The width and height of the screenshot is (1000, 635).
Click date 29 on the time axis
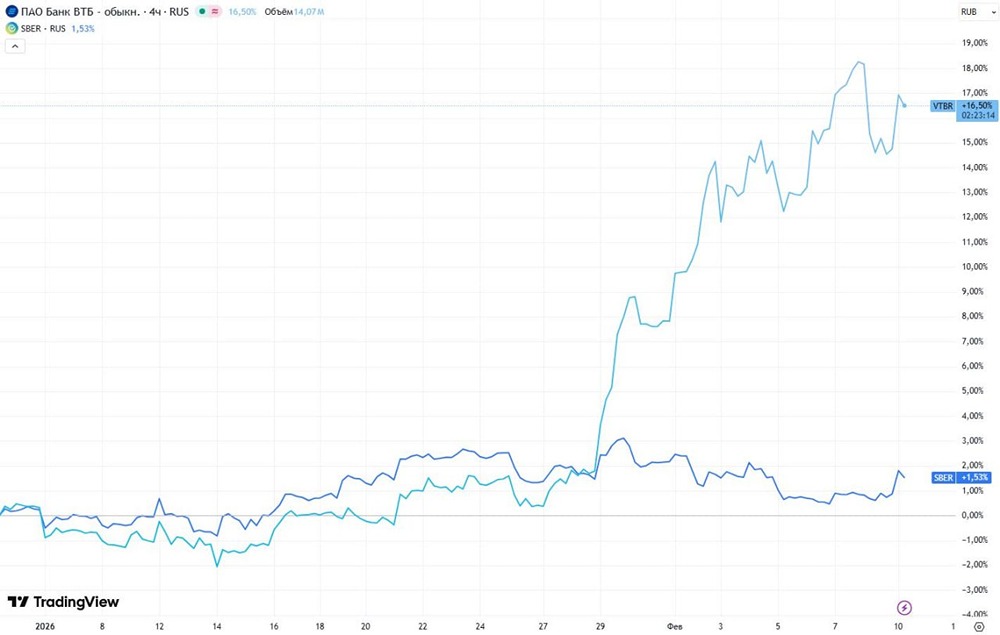(600, 626)
